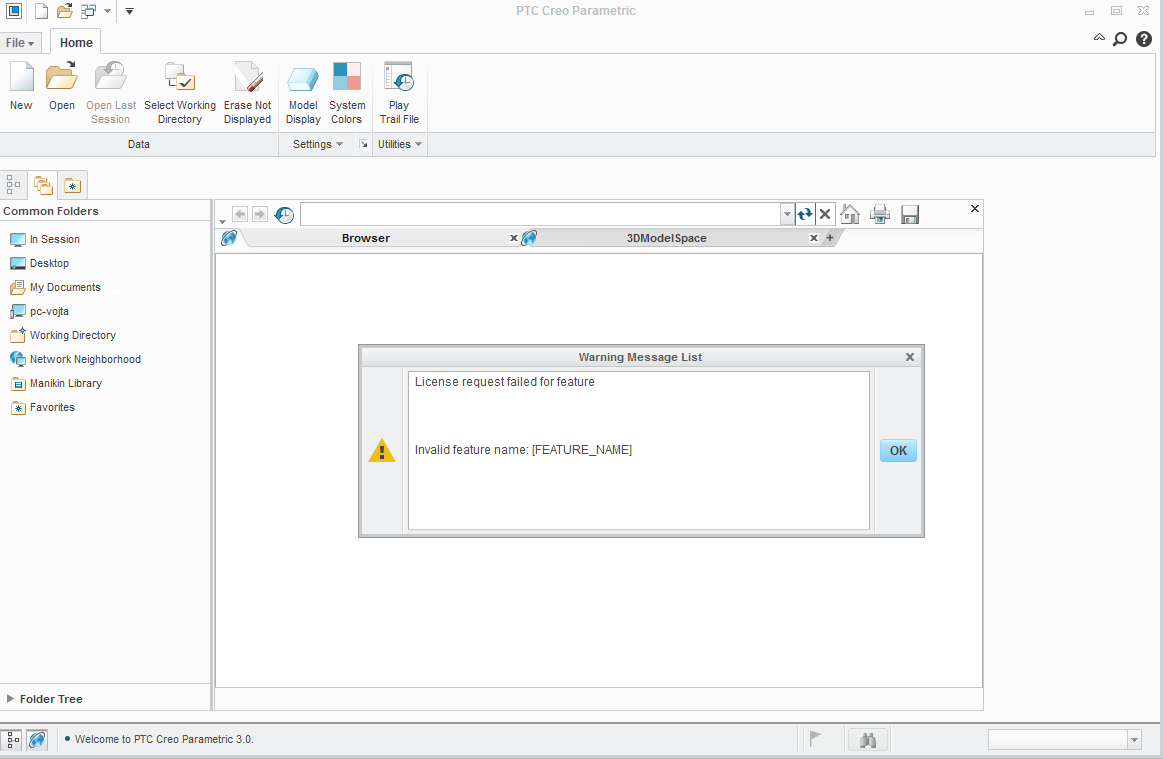
Task: Toggle browser display in status bar
Action: [37, 740]
